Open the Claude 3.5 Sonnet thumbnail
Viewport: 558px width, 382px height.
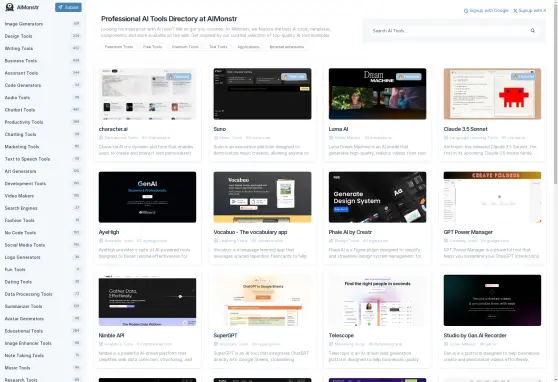coord(492,94)
